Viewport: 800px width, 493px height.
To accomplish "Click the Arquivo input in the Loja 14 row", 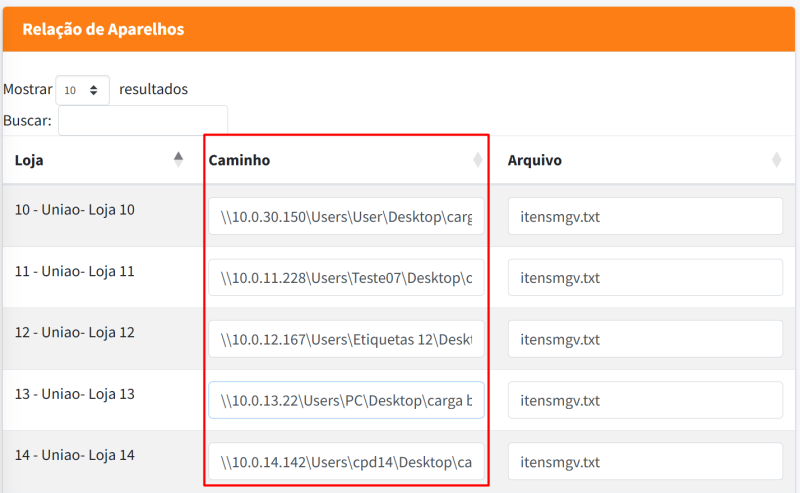I will click(645, 462).
